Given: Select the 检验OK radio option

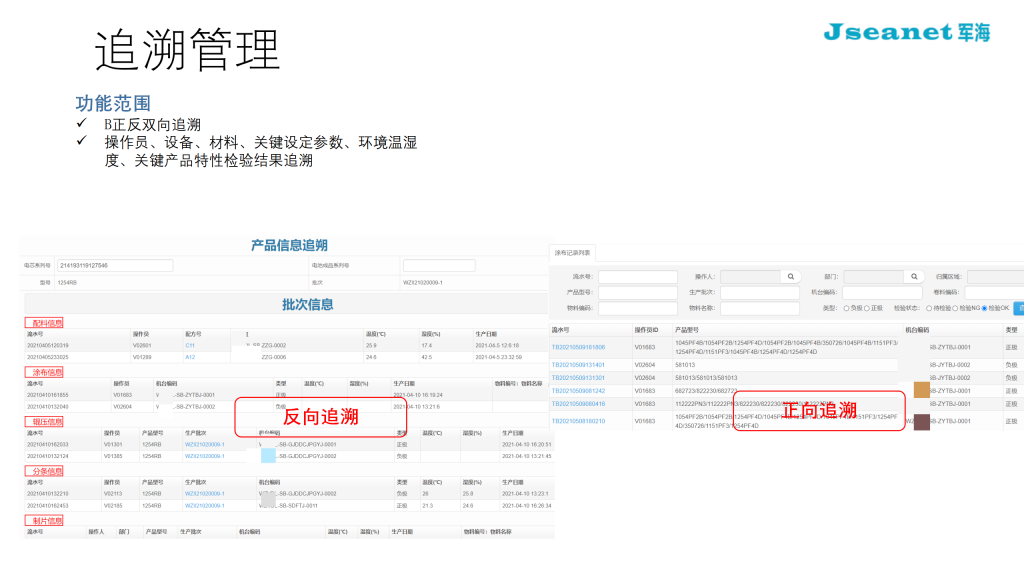Looking at the screenshot, I should (984, 308).
